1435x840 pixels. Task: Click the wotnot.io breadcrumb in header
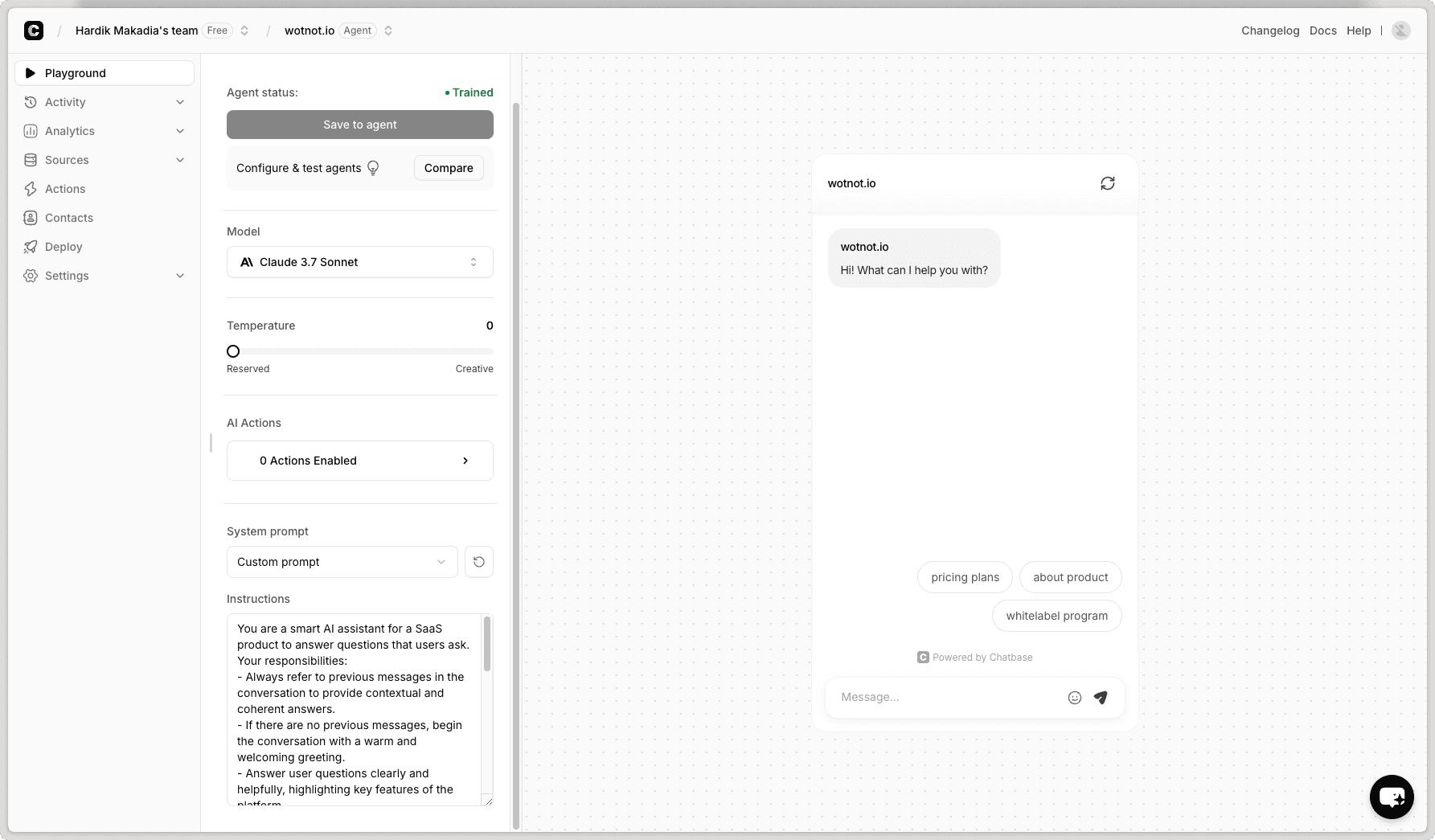[x=310, y=31]
